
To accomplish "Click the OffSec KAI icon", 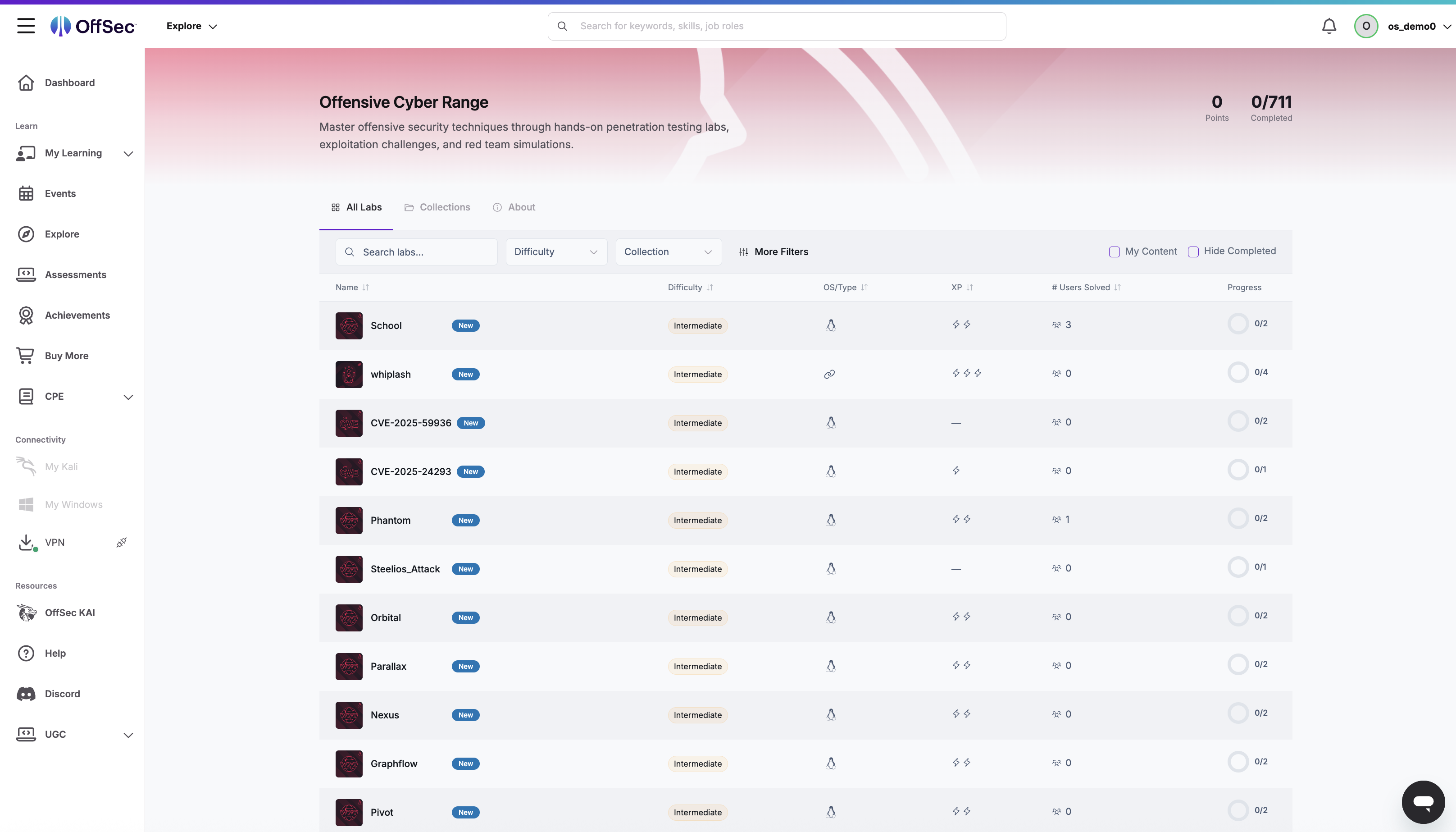I will (26, 613).
